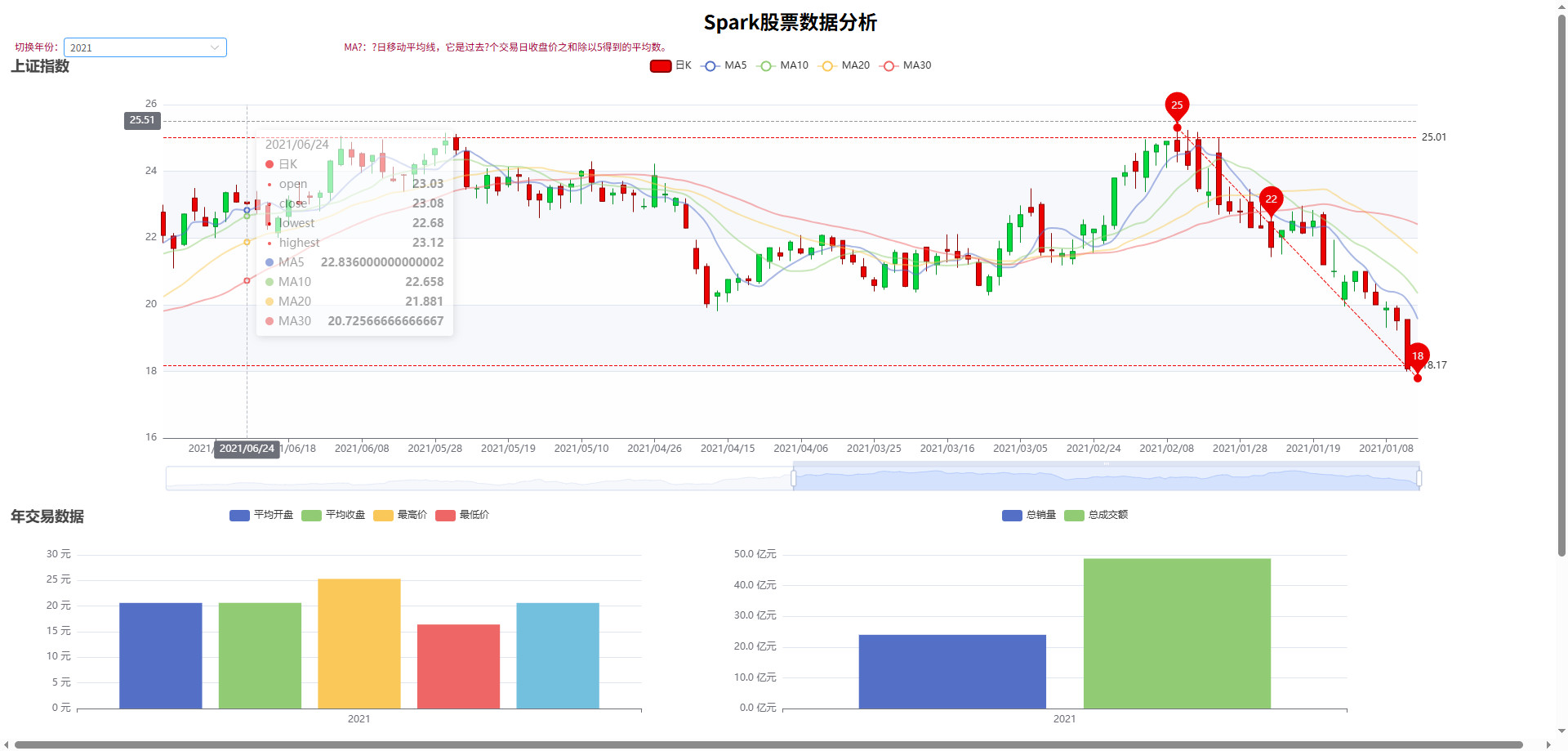Click the 2021/01/19 x-axis date label
Viewport: 1568px width, 751px height.
point(1312,449)
